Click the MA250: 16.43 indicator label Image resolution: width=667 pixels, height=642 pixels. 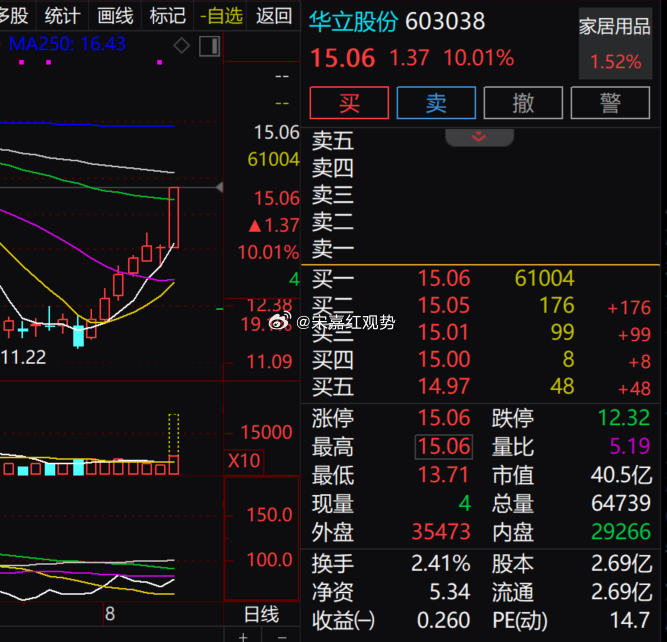pyautogui.click(x=67, y=43)
